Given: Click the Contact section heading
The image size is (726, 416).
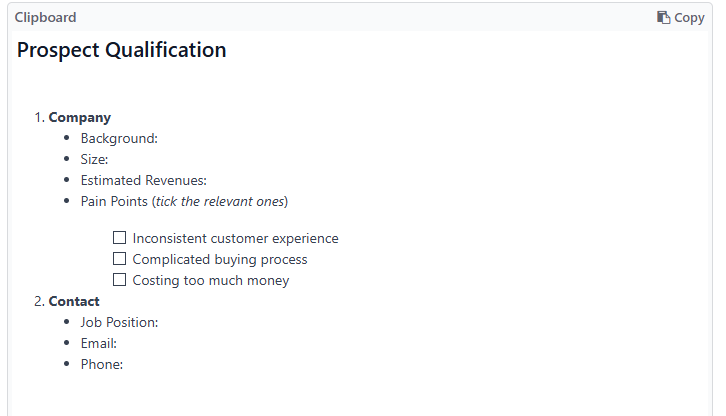Looking at the screenshot, I should pyautogui.click(x=74, y=302).
